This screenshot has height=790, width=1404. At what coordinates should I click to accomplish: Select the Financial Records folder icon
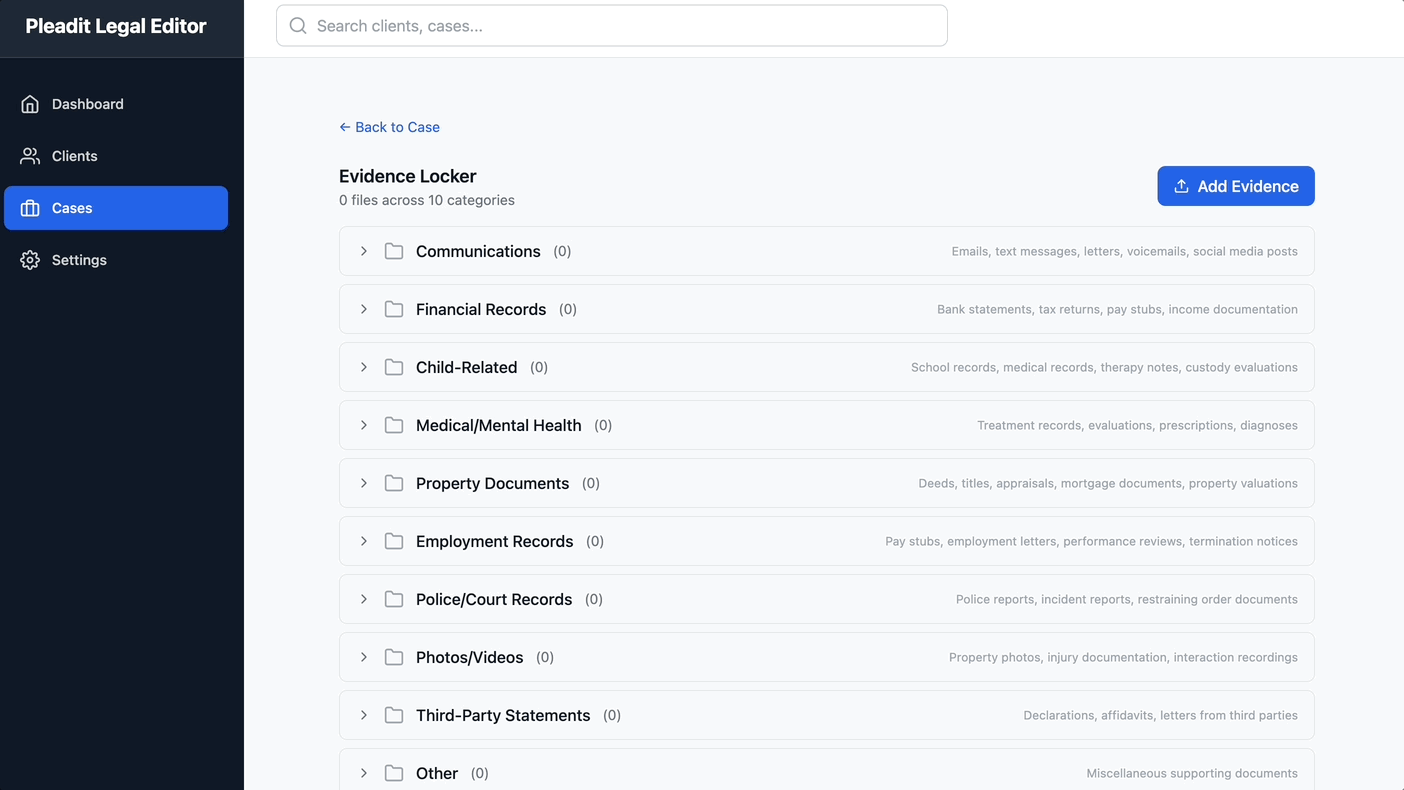point(394,309)
